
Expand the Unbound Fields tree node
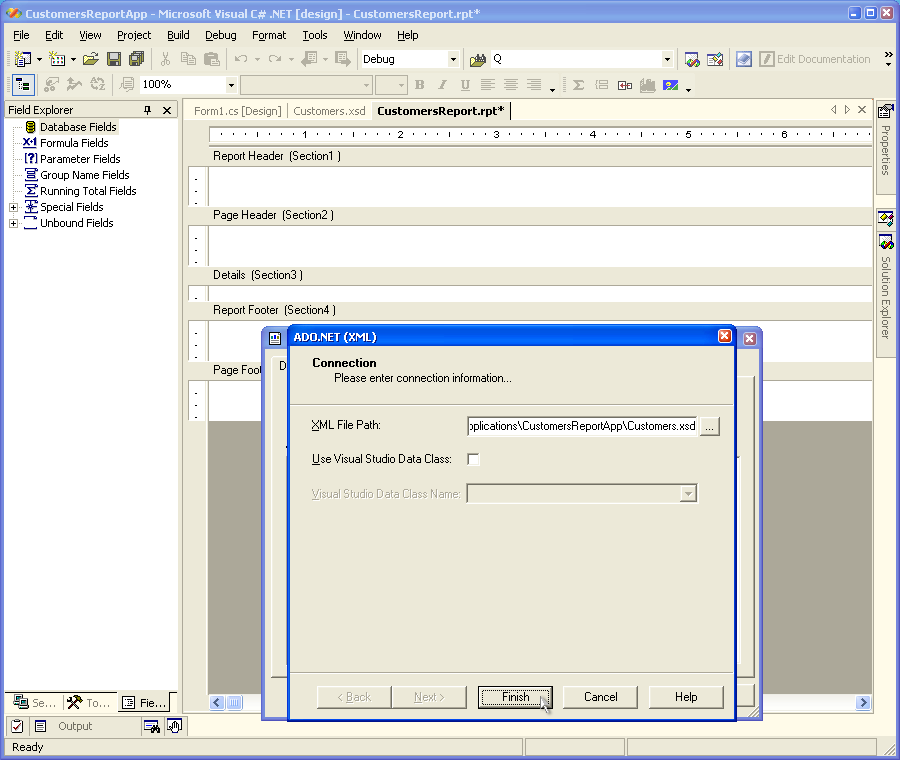click(14, 223)
